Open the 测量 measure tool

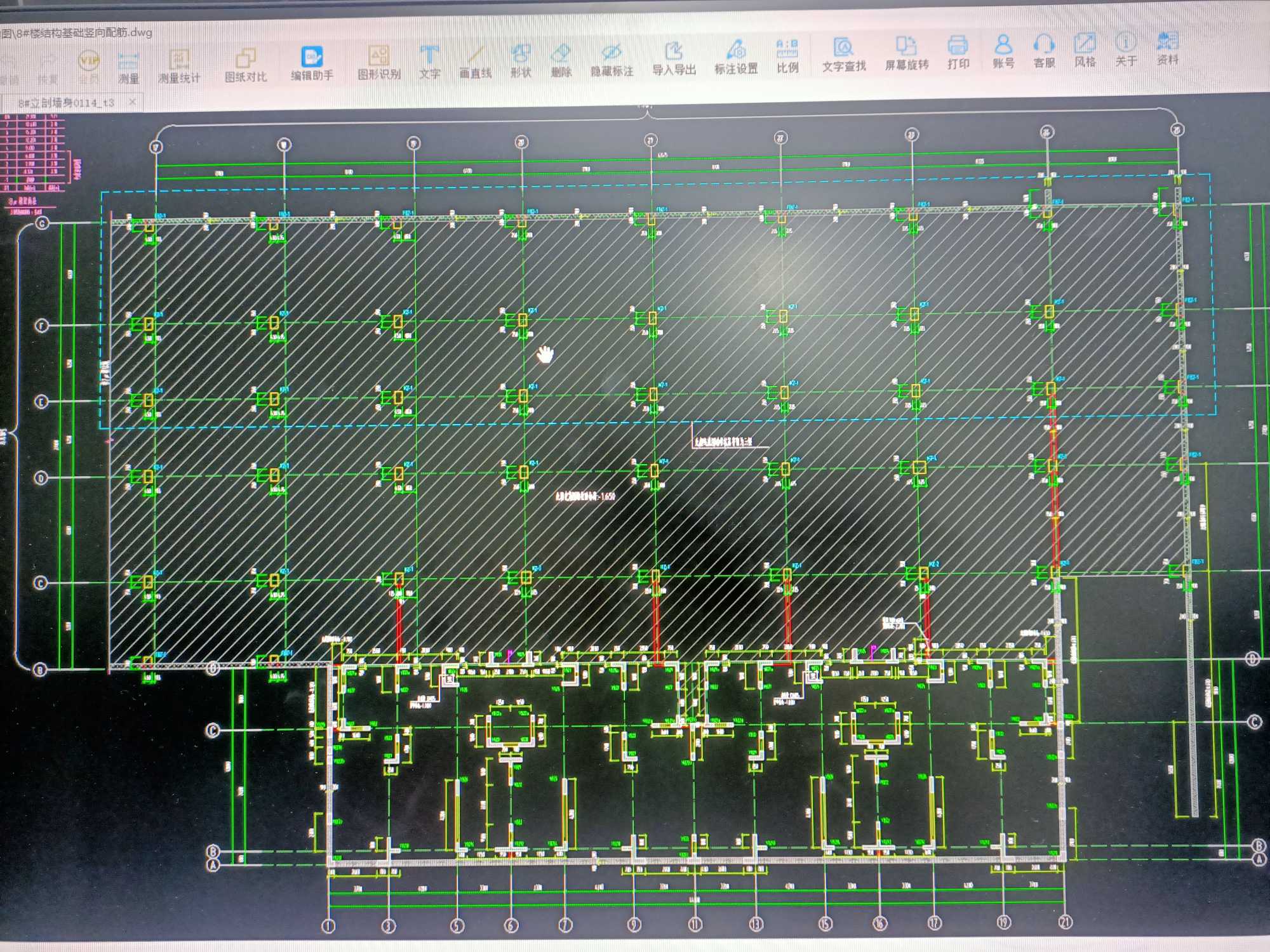point(128,69)
